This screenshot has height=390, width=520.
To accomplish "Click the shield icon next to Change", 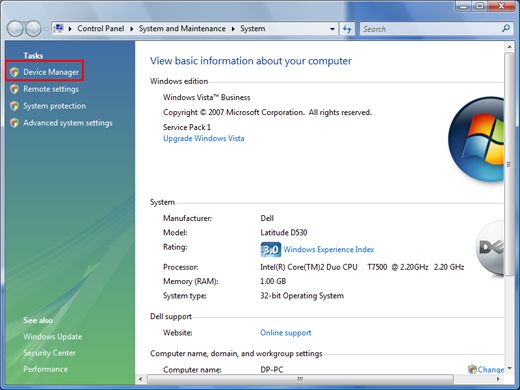I will (x=472, y=369).
